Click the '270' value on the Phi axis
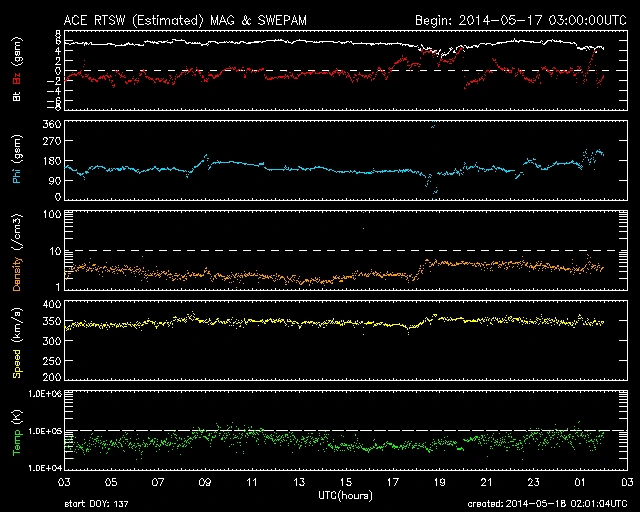Screen dimensions: 640x512 pyautogui.click(x=52, y=141)
